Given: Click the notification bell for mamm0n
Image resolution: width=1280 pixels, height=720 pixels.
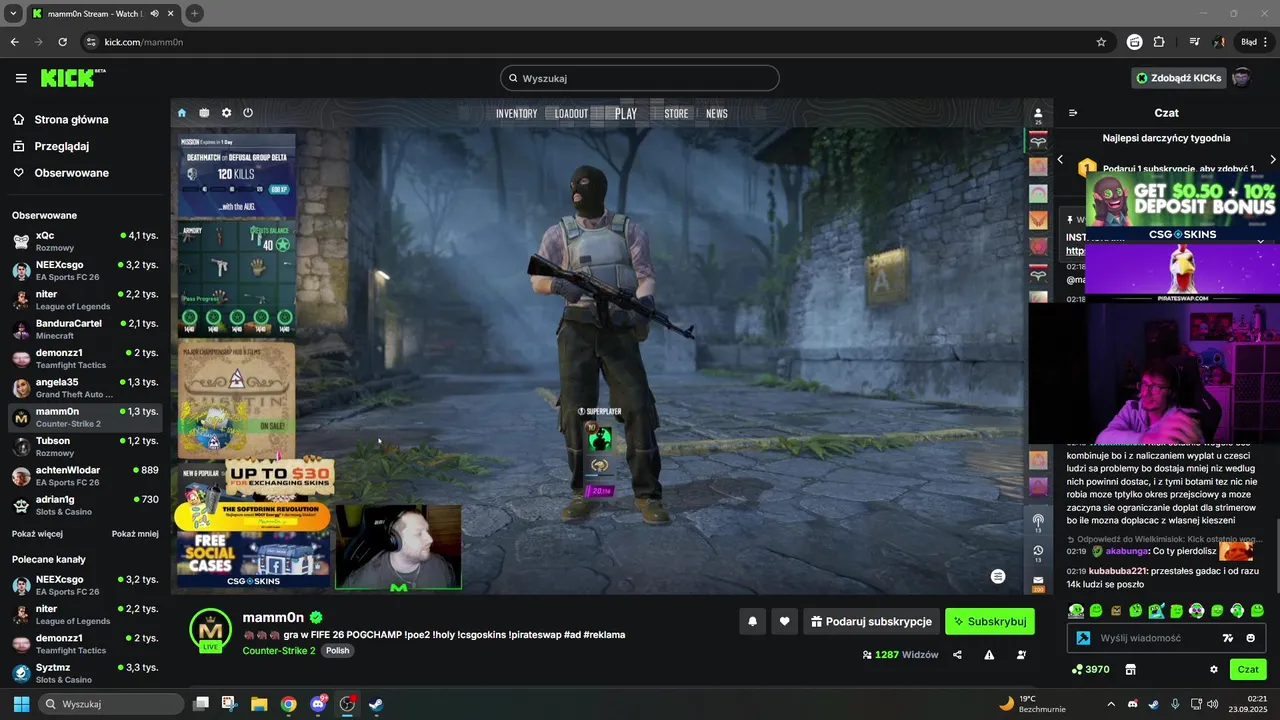Looking at the screenshot, I should coord(753,621).
